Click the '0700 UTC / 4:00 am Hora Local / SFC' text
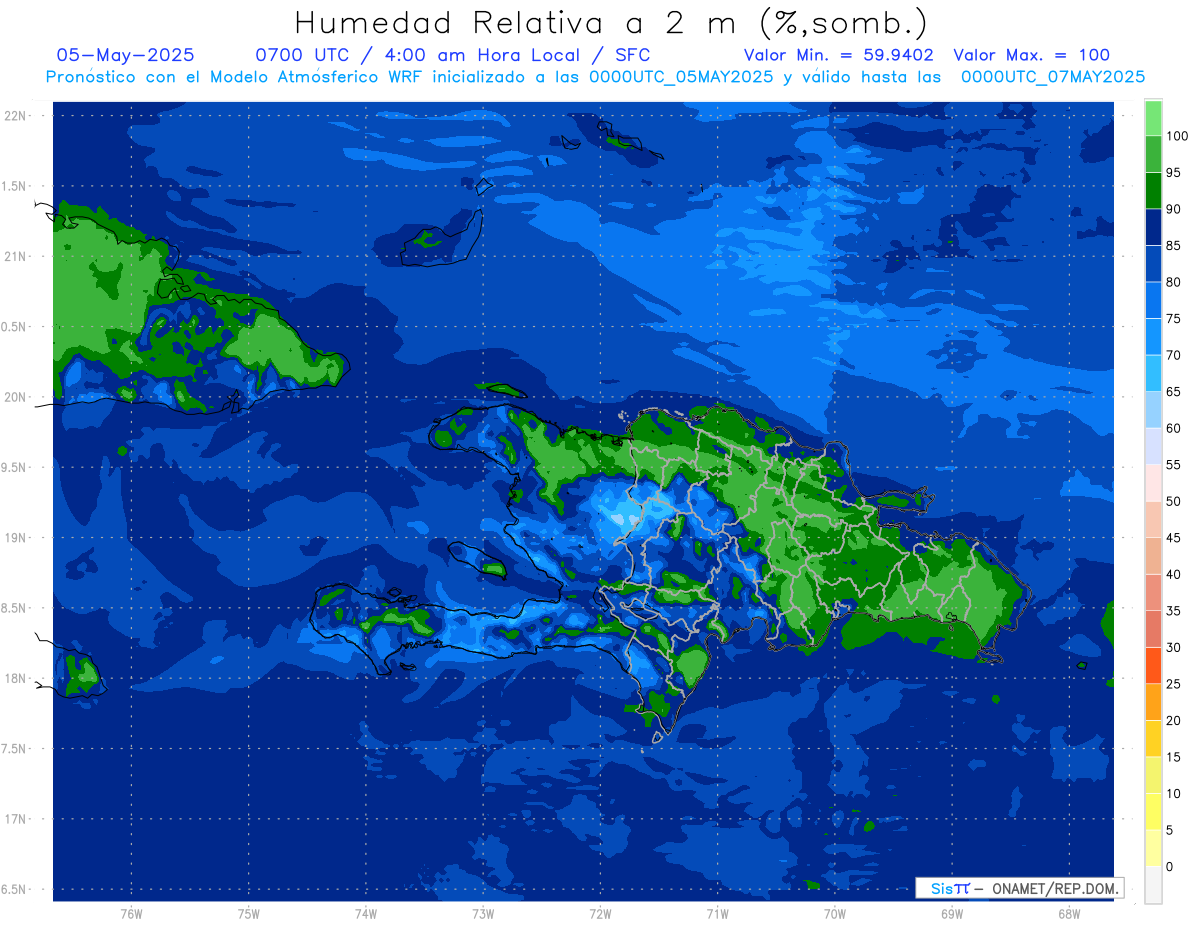The width and height of the screenshot is (1200, 927). point(453,55)
